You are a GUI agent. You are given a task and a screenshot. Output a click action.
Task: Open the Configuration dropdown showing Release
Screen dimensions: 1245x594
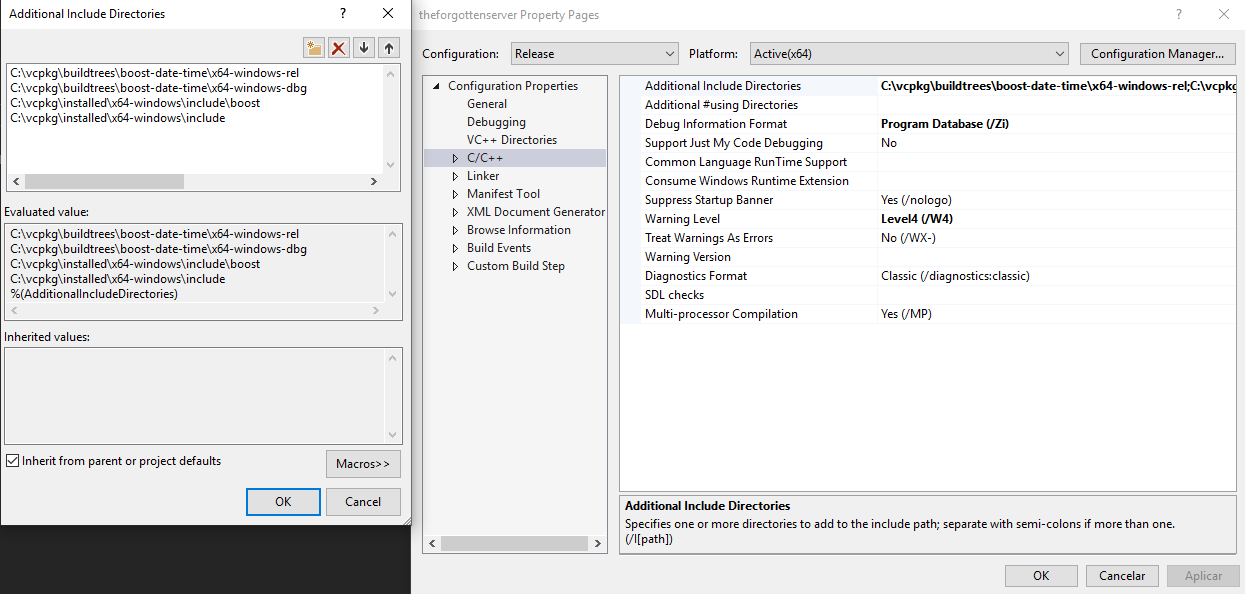[595, 54]
